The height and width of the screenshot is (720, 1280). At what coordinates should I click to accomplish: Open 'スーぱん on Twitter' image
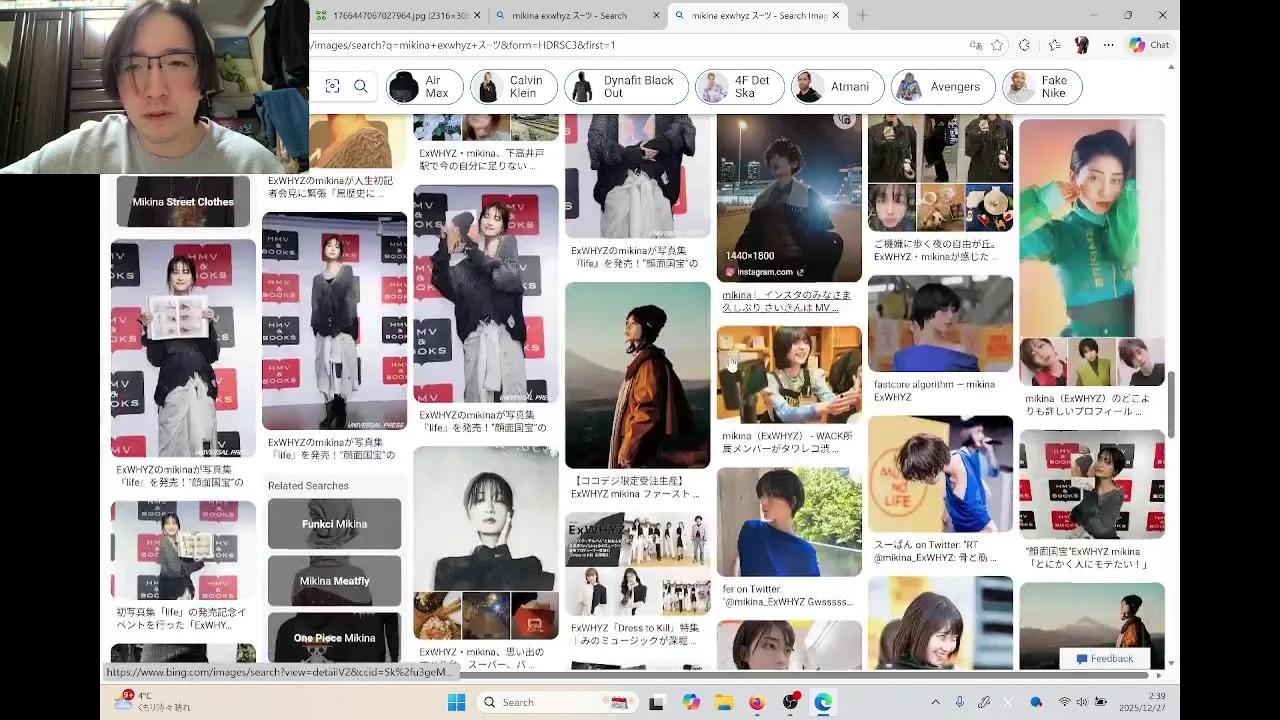pyautogui.click(x=940, y=475)
